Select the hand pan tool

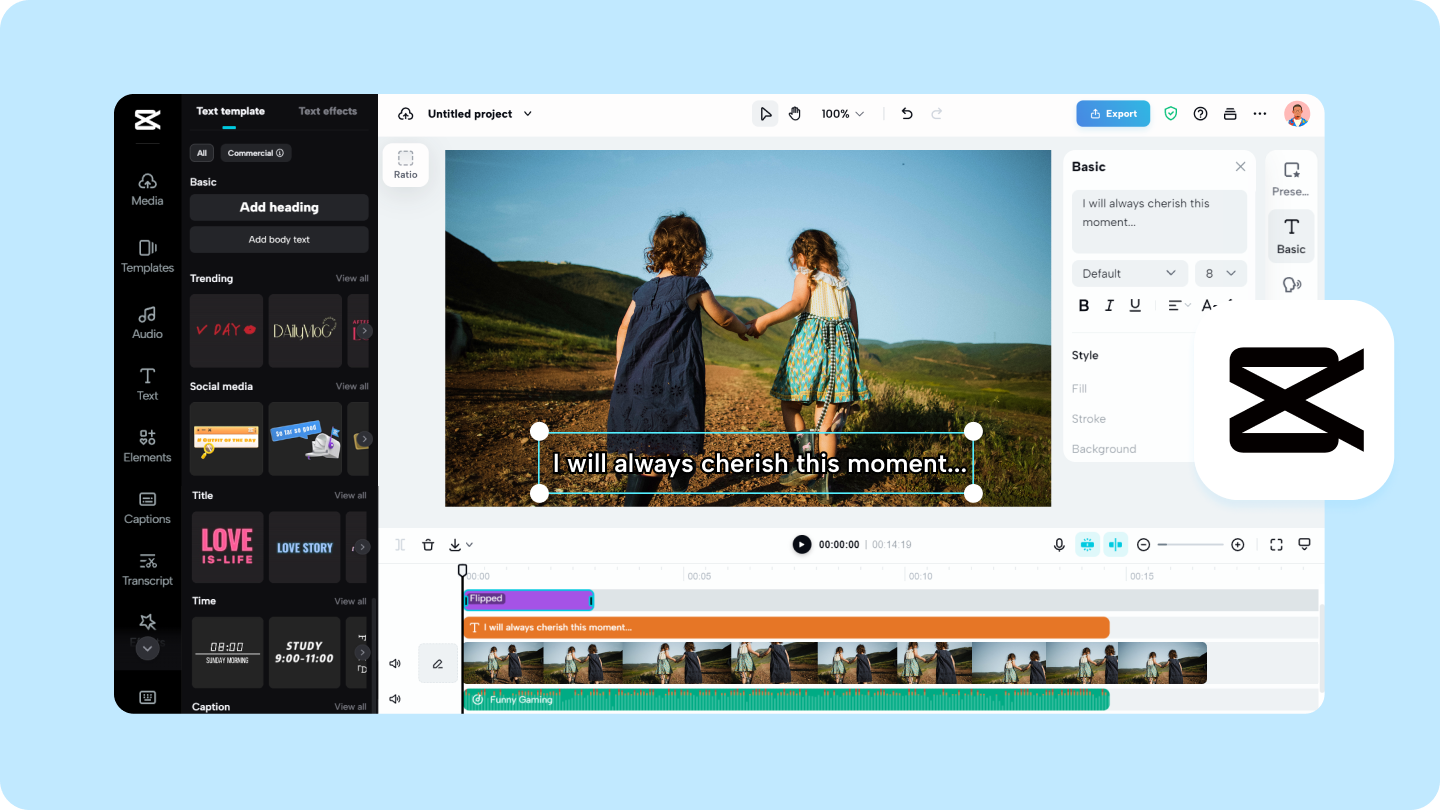click(795, 114)
